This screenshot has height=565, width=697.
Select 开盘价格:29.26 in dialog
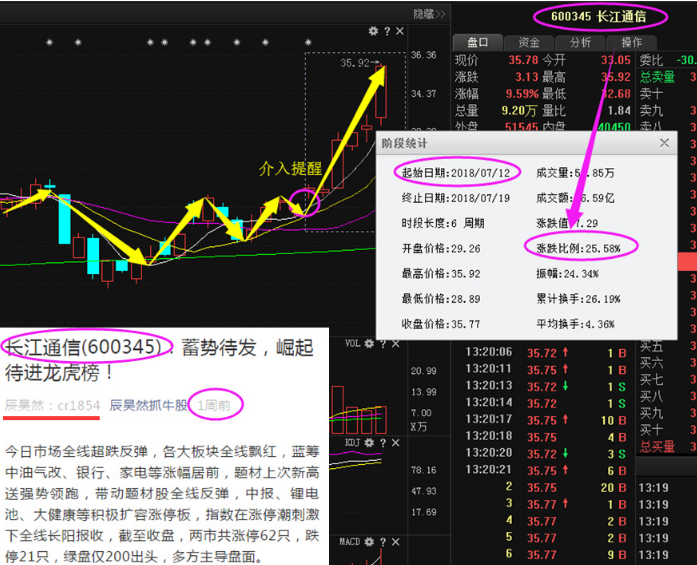441,248
